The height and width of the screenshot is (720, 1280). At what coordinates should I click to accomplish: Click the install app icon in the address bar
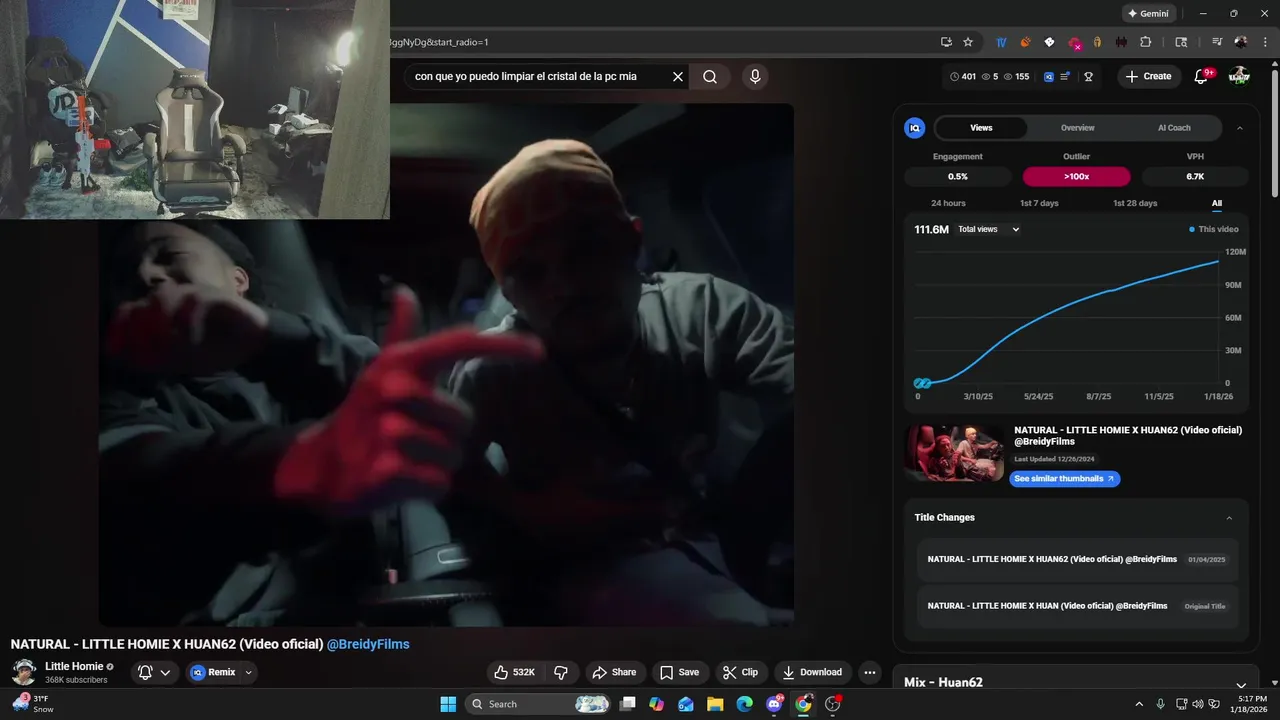[946, 42]
